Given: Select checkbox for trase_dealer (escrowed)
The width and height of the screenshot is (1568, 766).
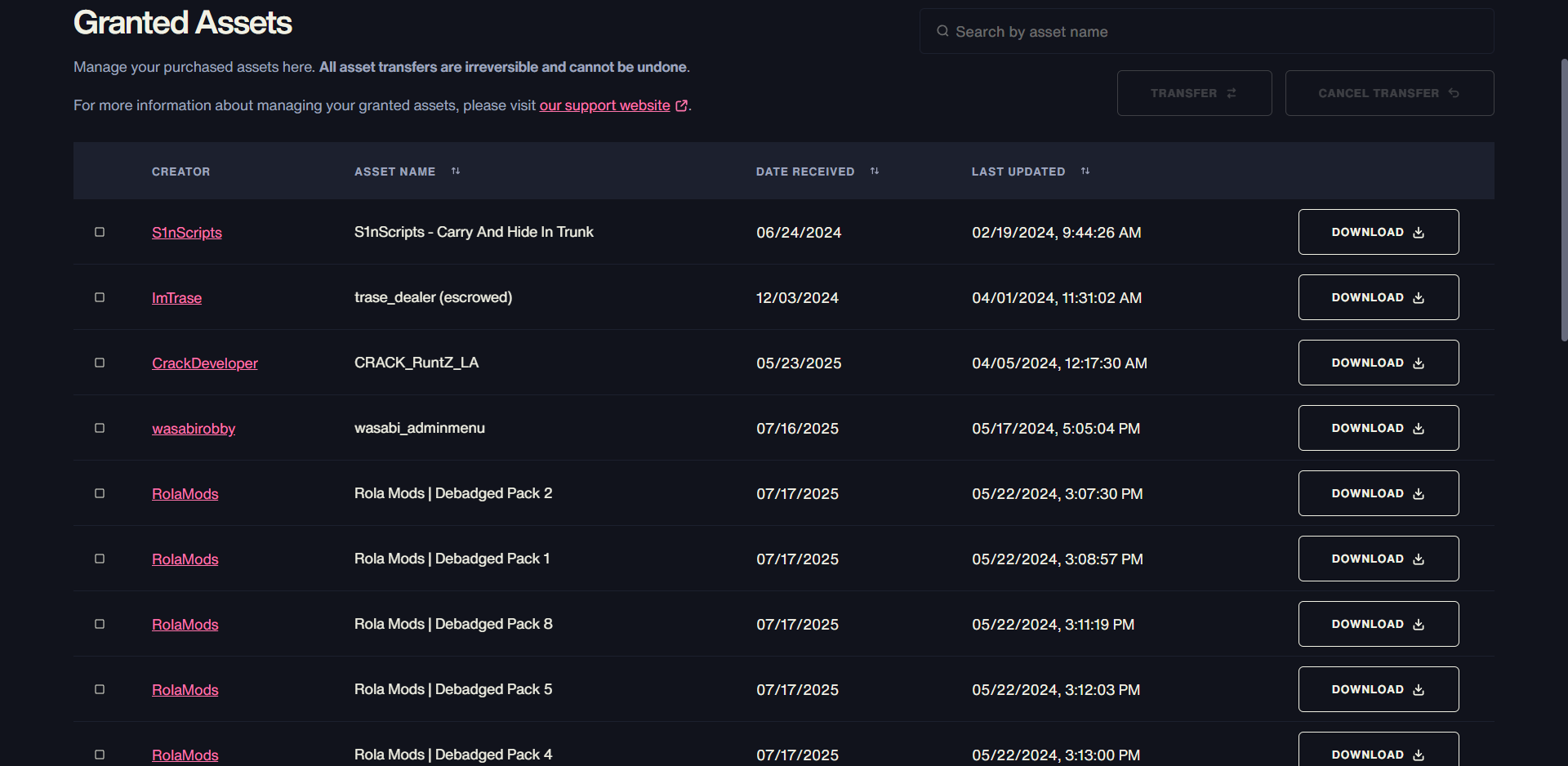Looking at the screenshot, I should 100,297.
